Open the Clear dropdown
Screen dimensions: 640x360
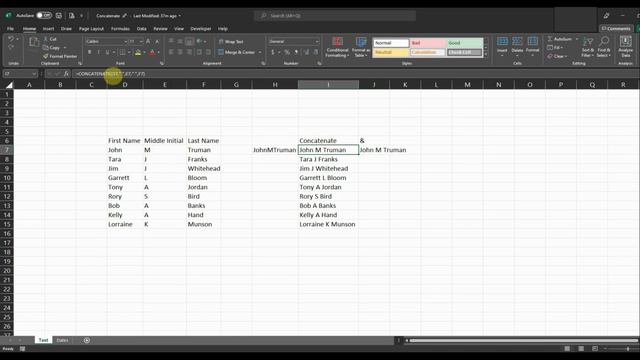557,56
